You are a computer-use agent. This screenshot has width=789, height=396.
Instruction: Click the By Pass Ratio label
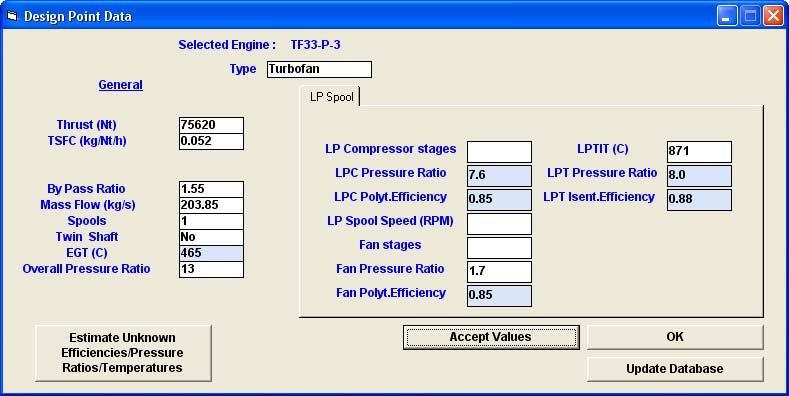[x=86, y=189]
